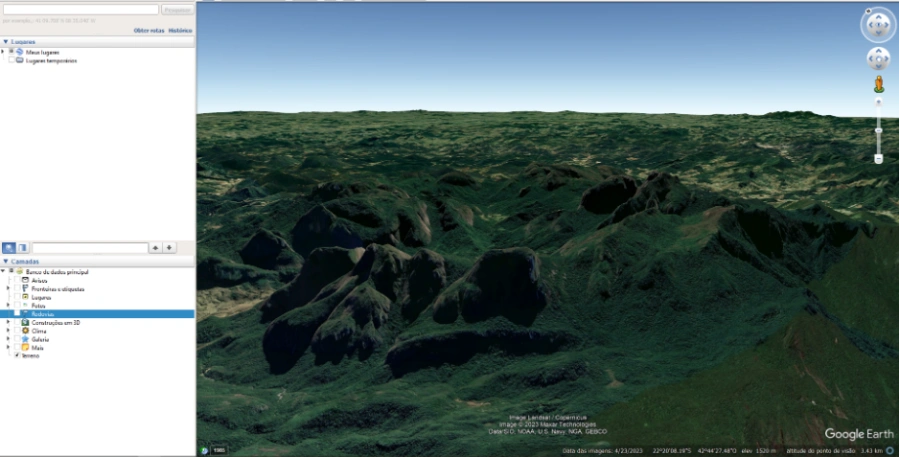This screenshot has width=900, height=457.
Task: Click the Banco de dados principal icon
Action: coord(20,272)
